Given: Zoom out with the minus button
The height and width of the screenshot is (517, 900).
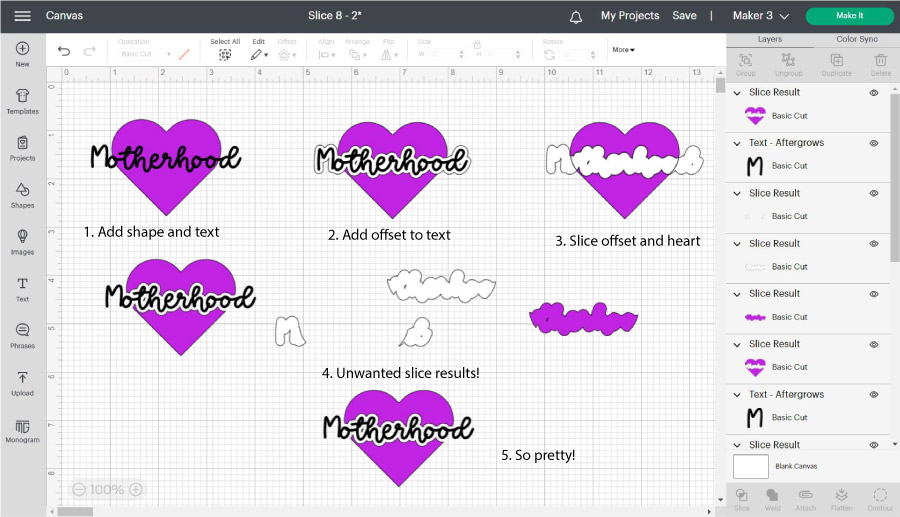Looking at the screenshot, I should pyautogui.click(x=79, y=489).
